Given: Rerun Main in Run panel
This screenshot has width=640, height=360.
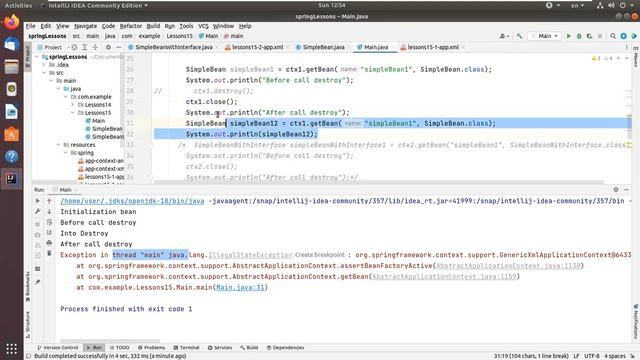Looking at the screenshot, I should point(38,201).
